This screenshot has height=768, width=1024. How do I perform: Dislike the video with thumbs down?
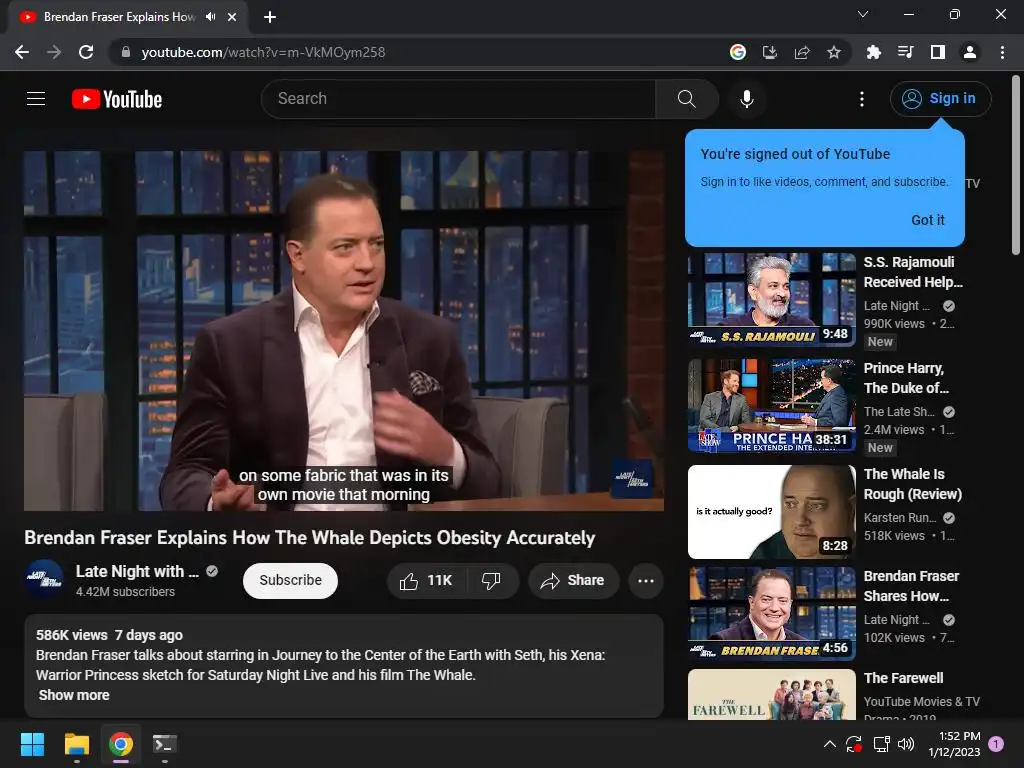tap(491, 581)
